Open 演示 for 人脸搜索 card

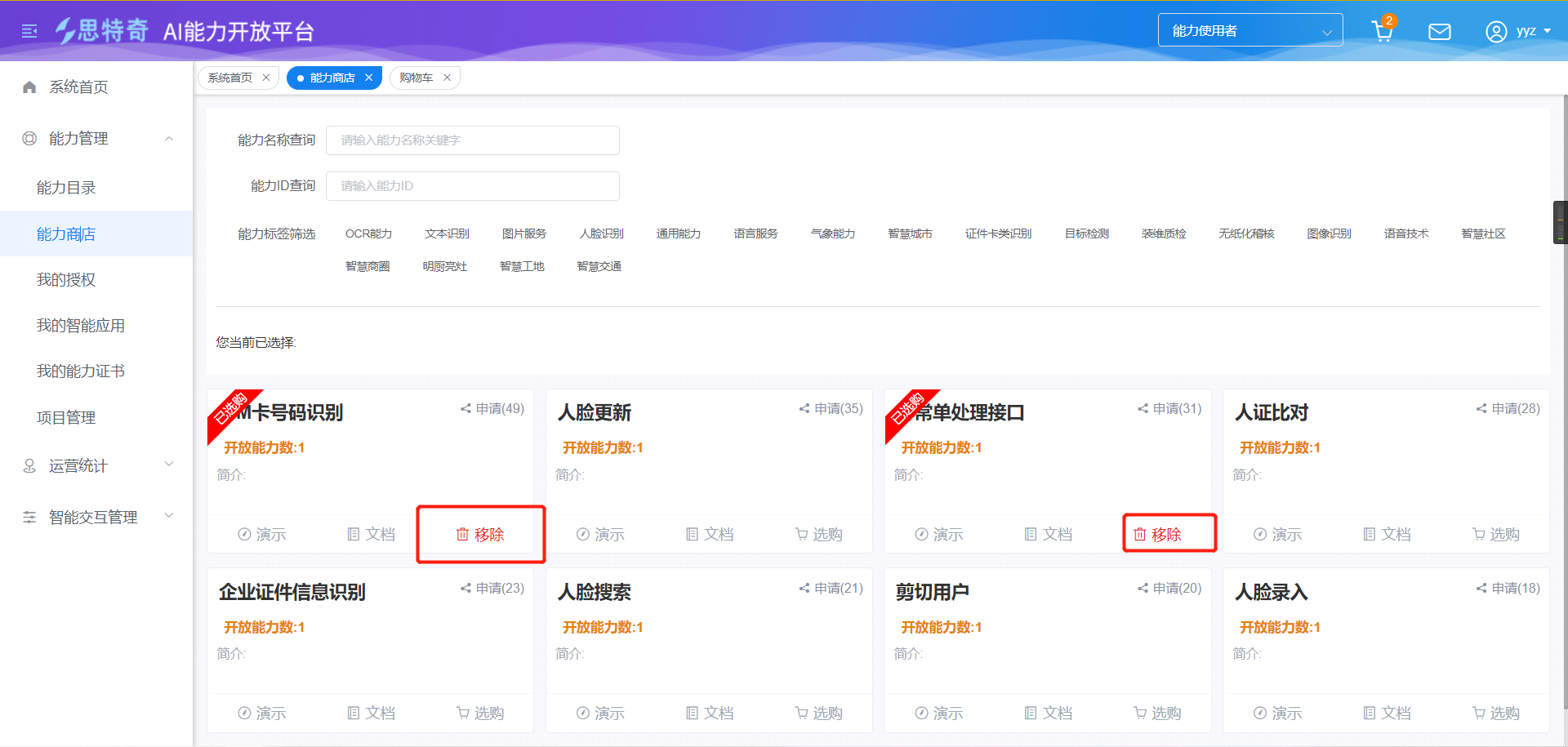click(x=600, y=713)
